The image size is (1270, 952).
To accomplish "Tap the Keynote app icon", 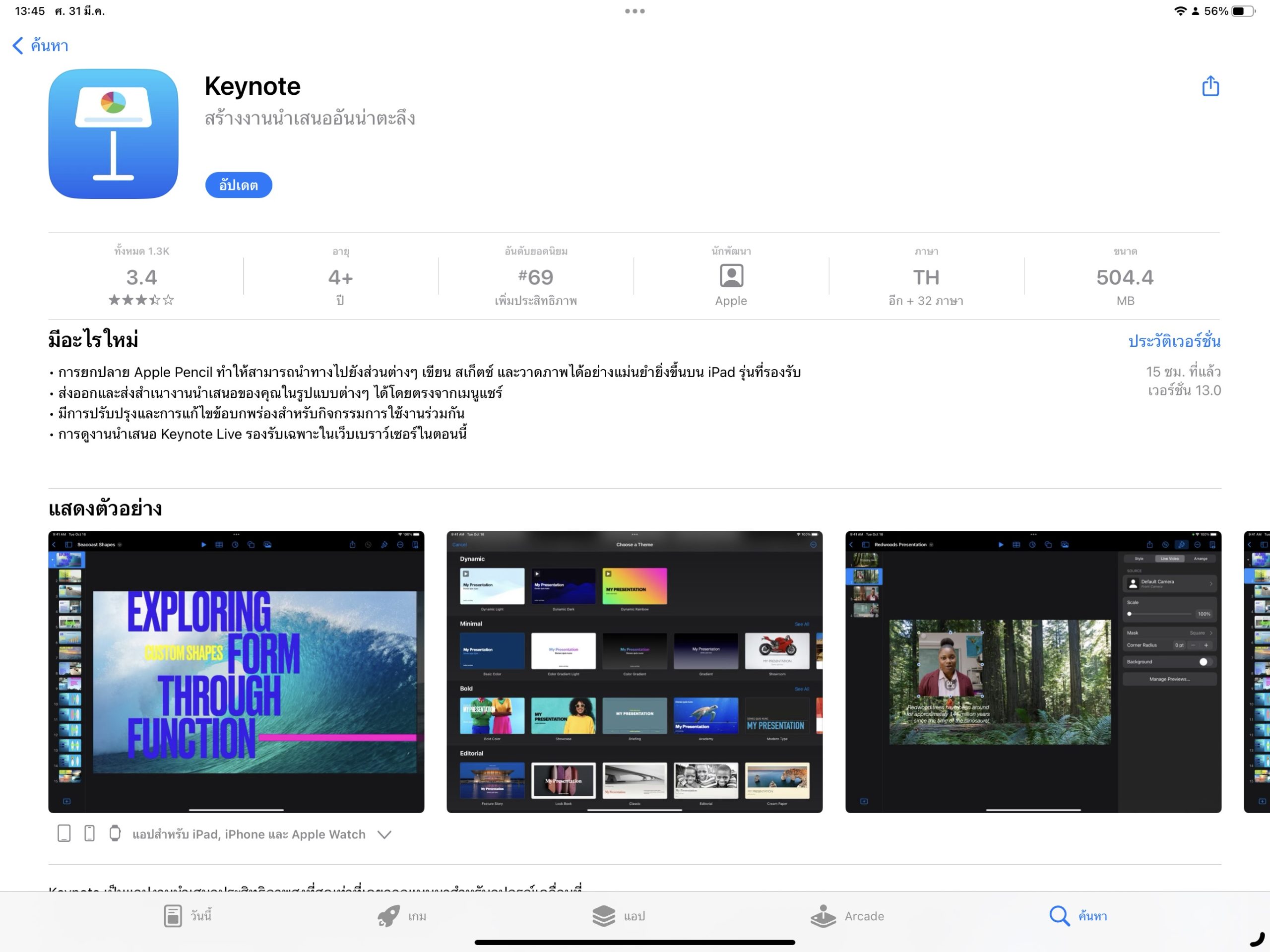I will point(113,134).
